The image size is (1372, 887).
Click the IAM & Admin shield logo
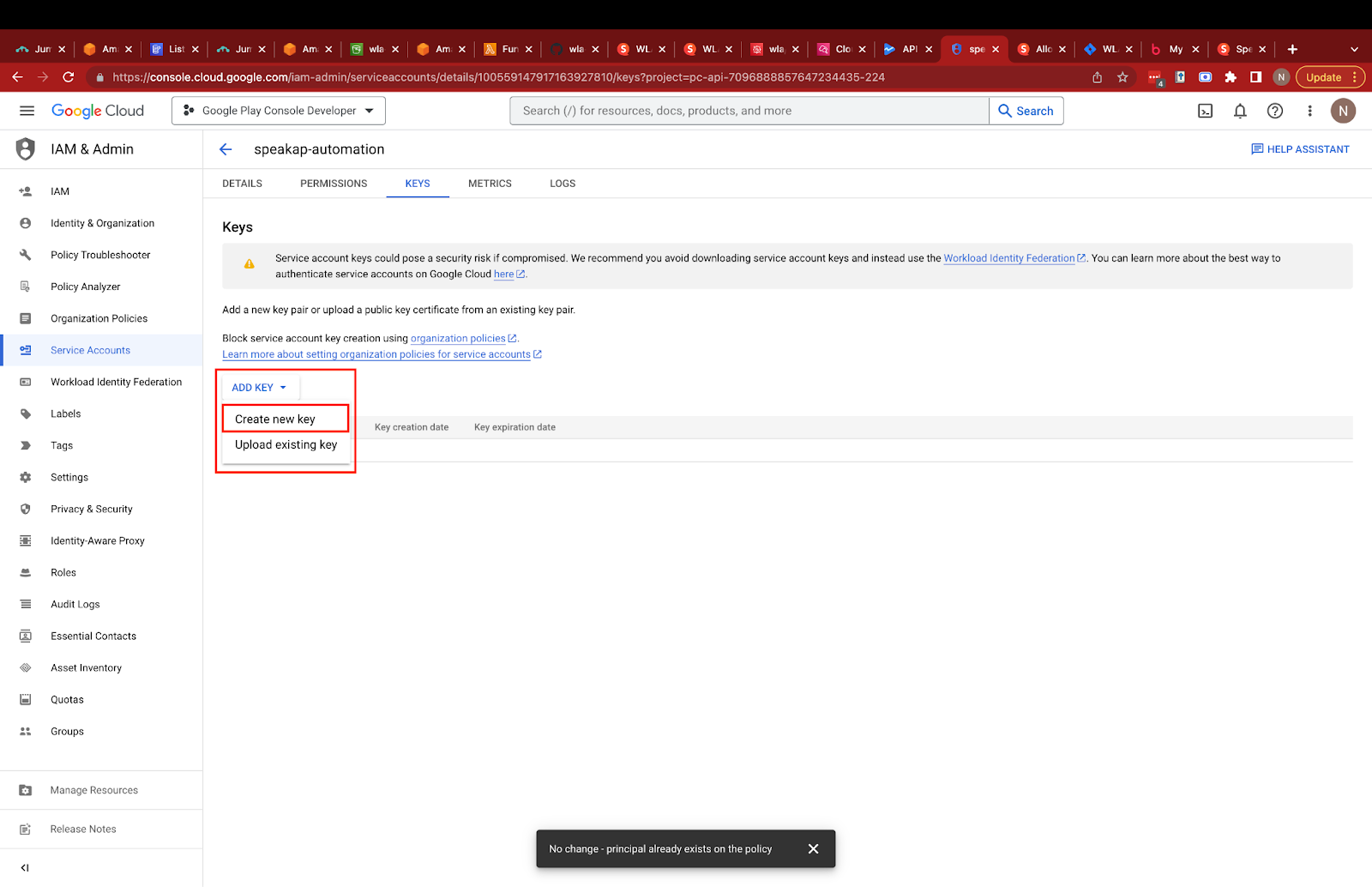pyautogui.click(x=26, y=149)
